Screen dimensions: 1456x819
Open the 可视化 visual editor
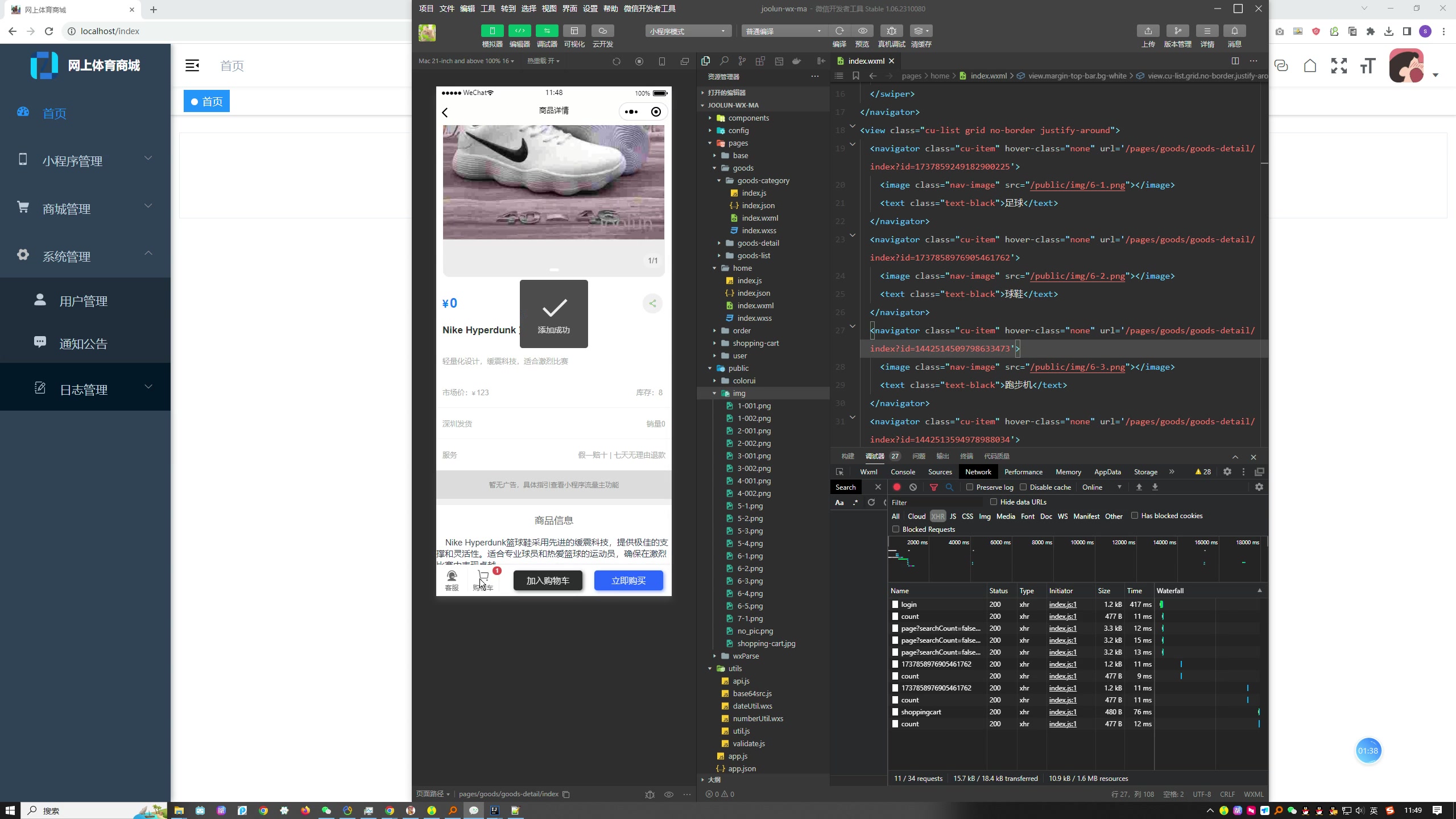[x=574, y=31]
